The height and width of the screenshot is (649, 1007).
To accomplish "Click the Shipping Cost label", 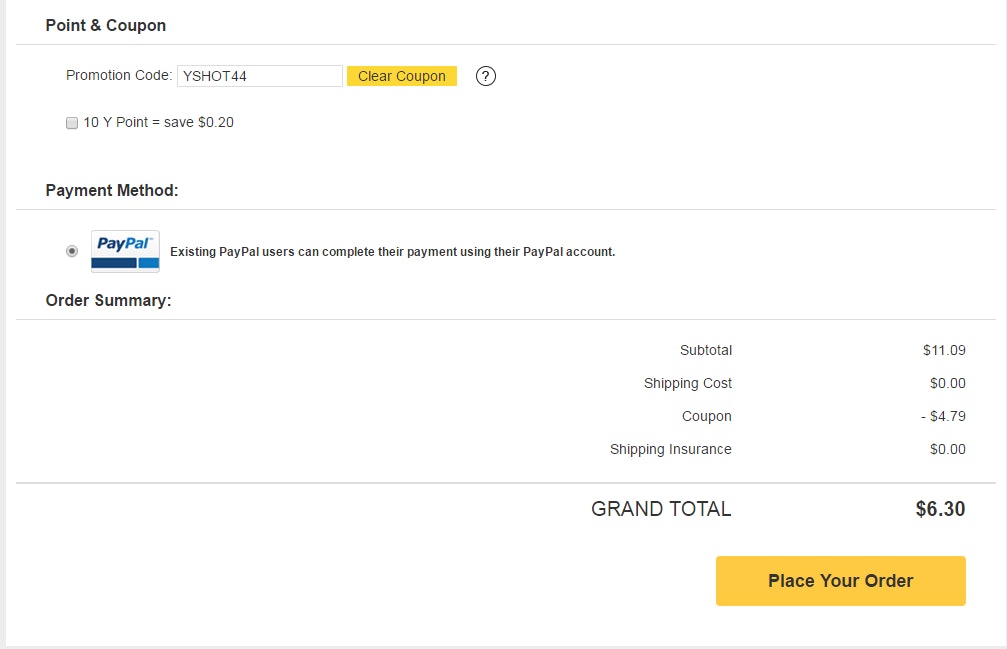I will (688, 383).
